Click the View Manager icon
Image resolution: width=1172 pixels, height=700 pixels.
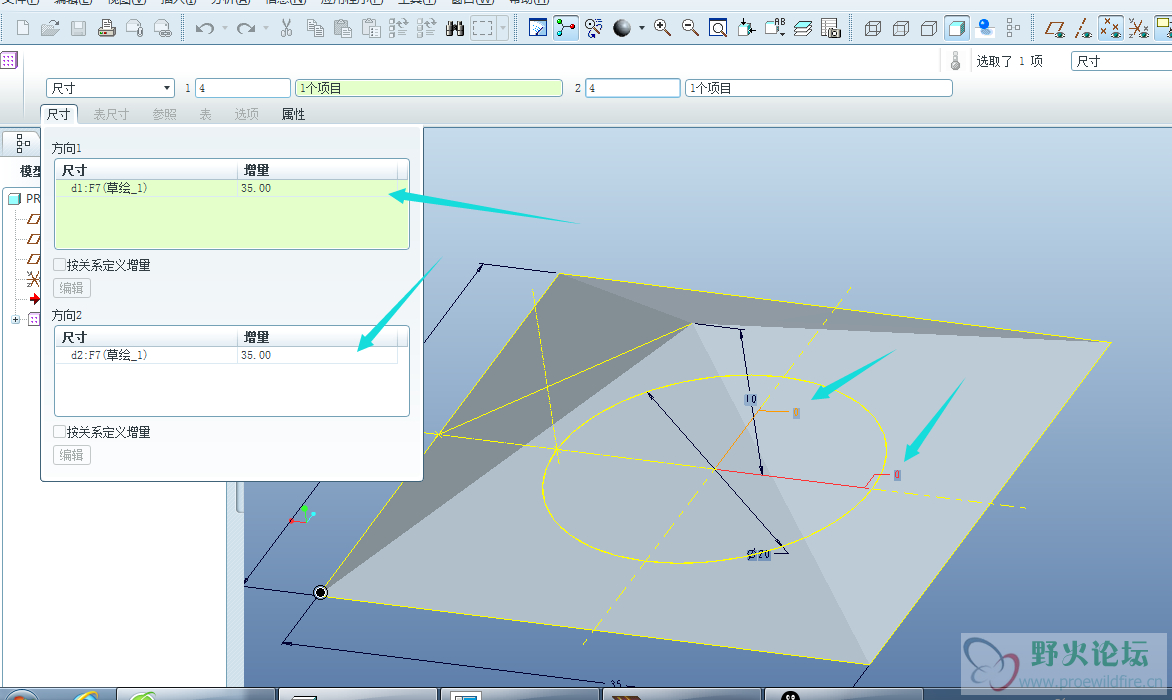(830, 28)
